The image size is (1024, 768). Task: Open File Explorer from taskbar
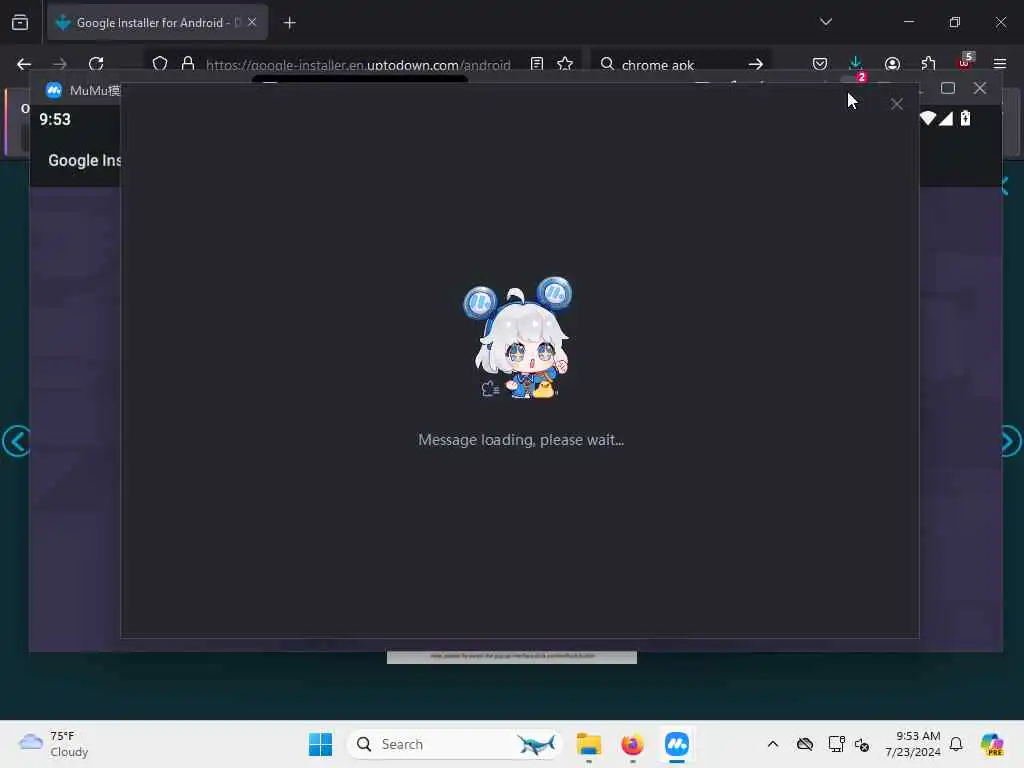click(588, 744)
